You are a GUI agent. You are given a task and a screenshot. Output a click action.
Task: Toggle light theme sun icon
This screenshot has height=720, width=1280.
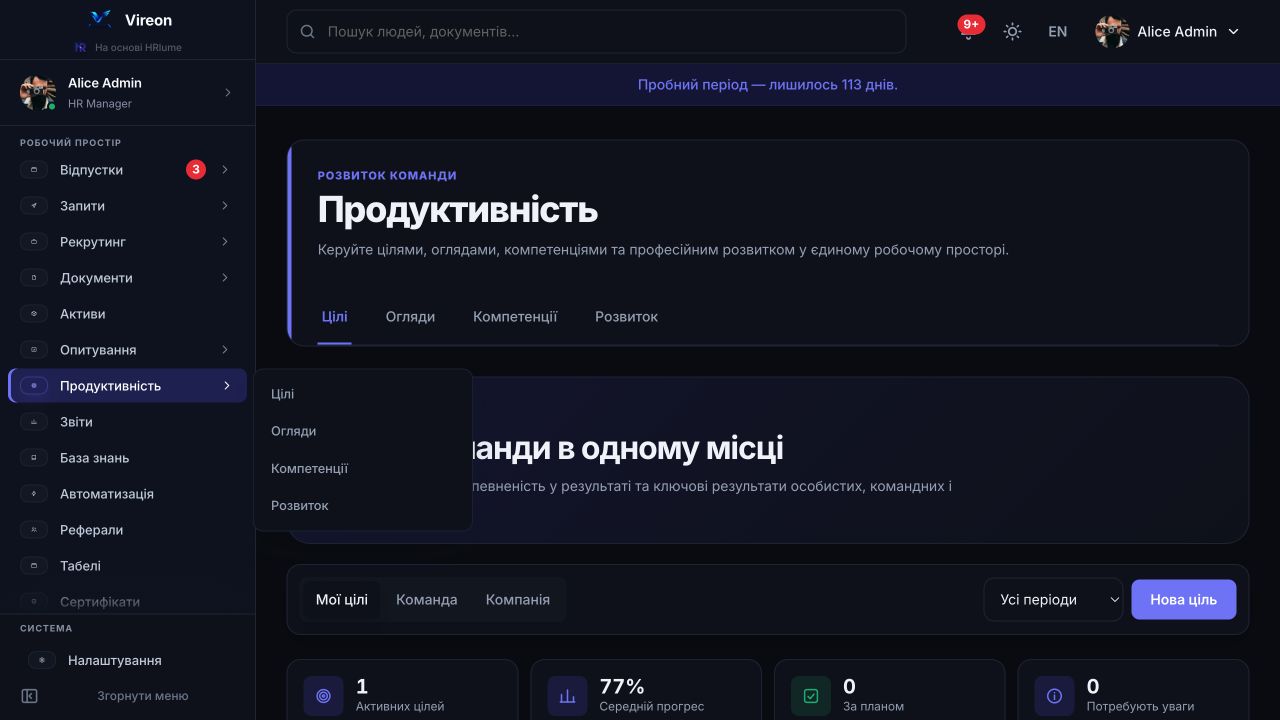point(1012,31)
